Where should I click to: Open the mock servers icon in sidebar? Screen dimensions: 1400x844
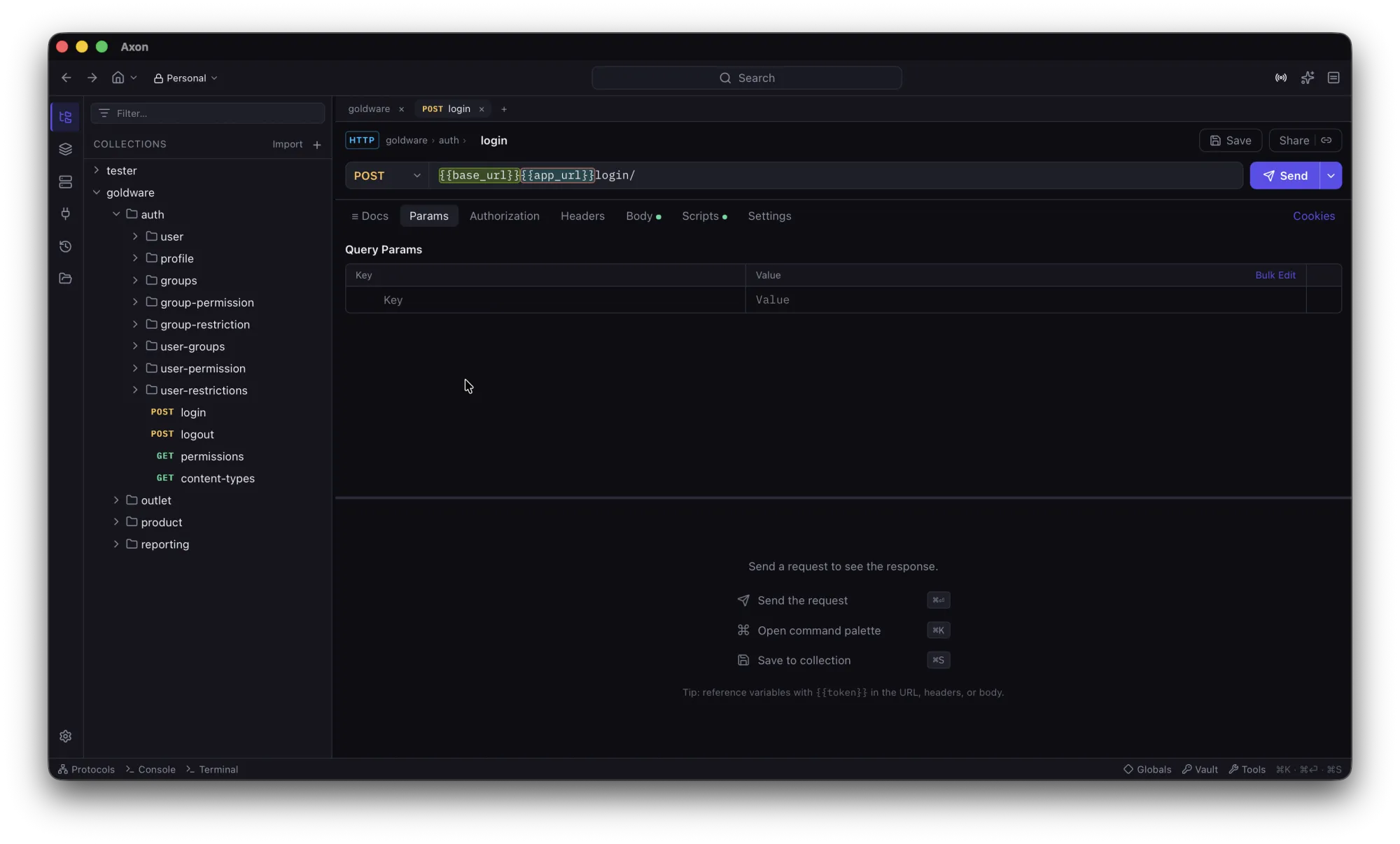pos(65,182)
